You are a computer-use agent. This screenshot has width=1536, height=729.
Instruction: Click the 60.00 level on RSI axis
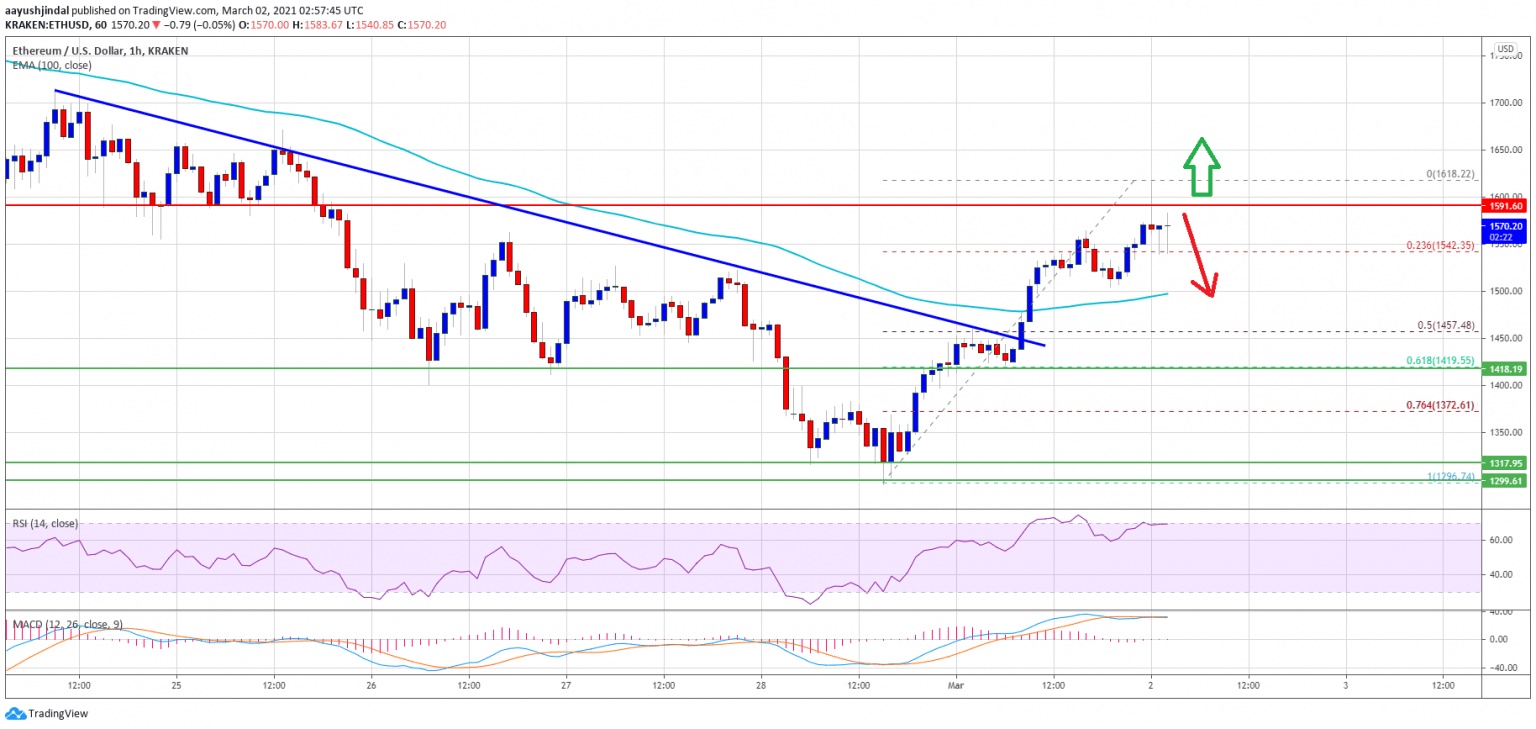tap(1500, 540)
